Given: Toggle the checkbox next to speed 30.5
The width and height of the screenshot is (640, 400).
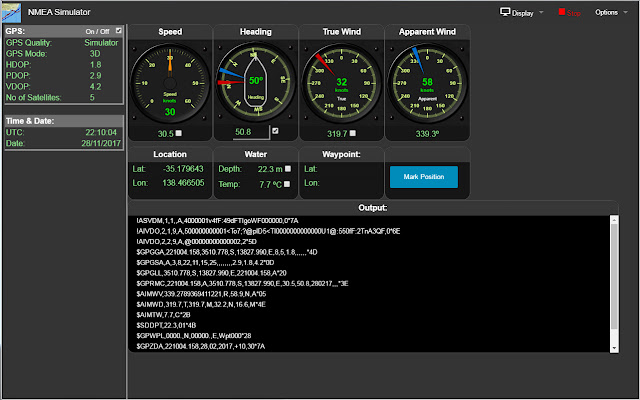Looking at the screenshot, I should point(179,133).
